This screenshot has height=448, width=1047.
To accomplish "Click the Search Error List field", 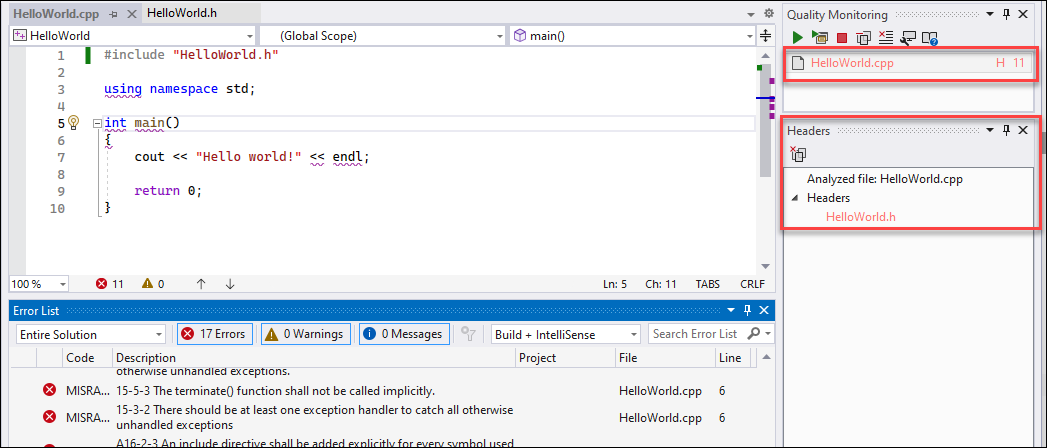I will (x=695, y=334).
